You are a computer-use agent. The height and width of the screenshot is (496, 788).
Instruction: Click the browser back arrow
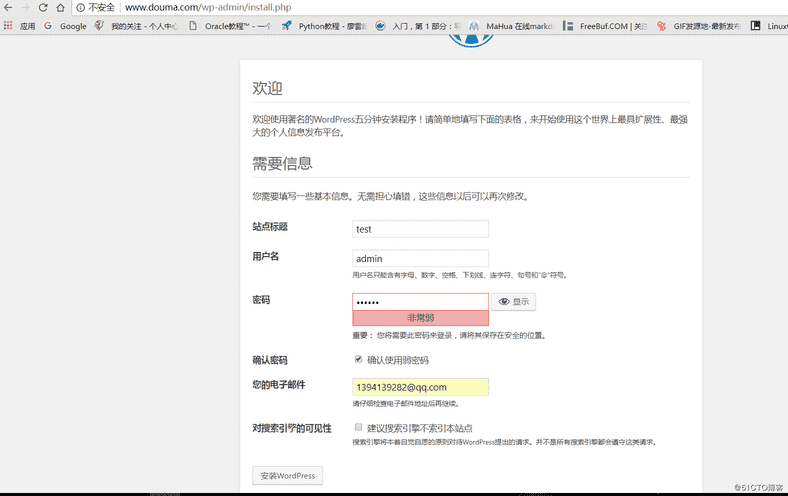coord(8,8)
